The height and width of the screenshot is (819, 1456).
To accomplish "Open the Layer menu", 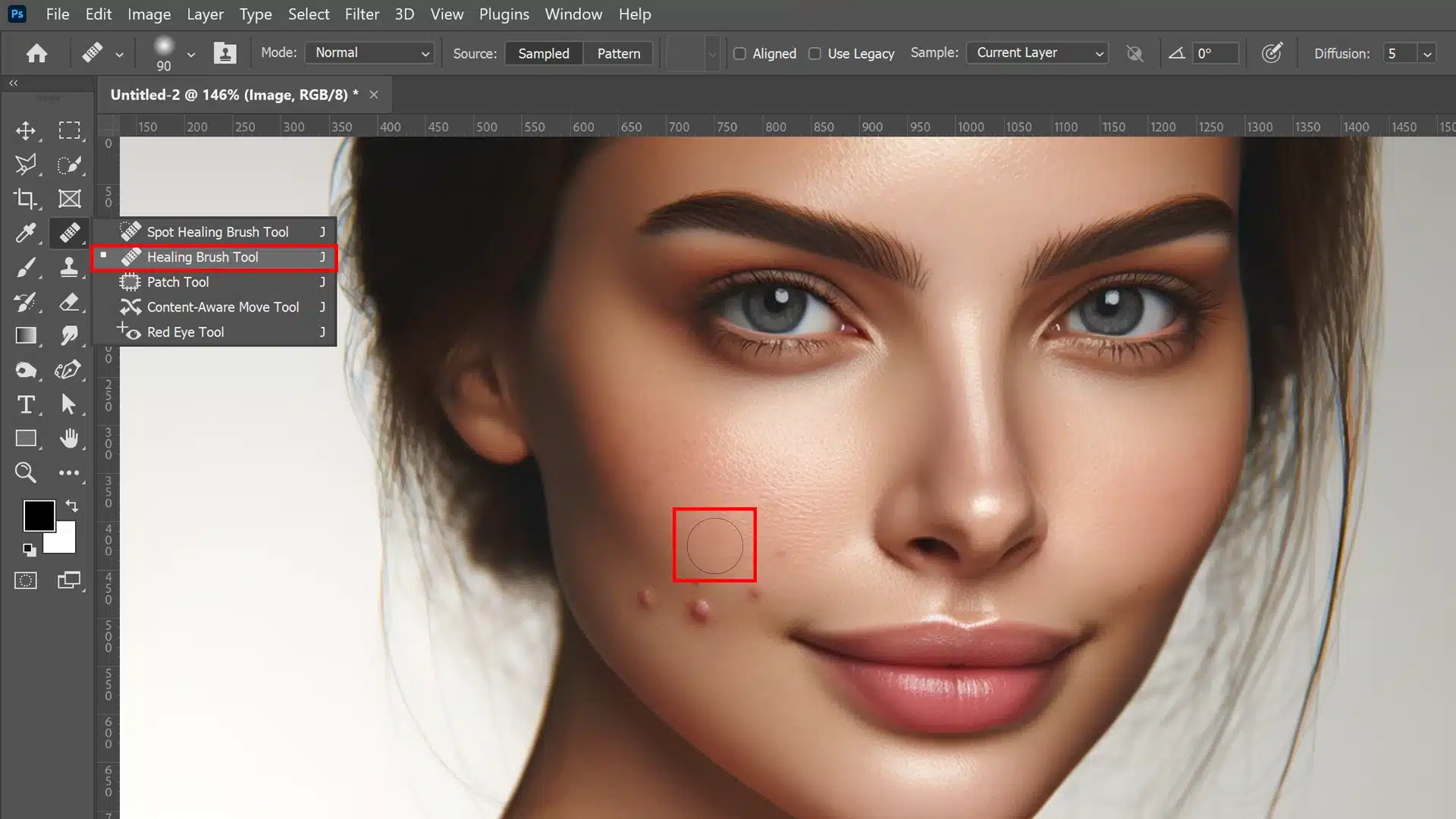I will (205, 14).
